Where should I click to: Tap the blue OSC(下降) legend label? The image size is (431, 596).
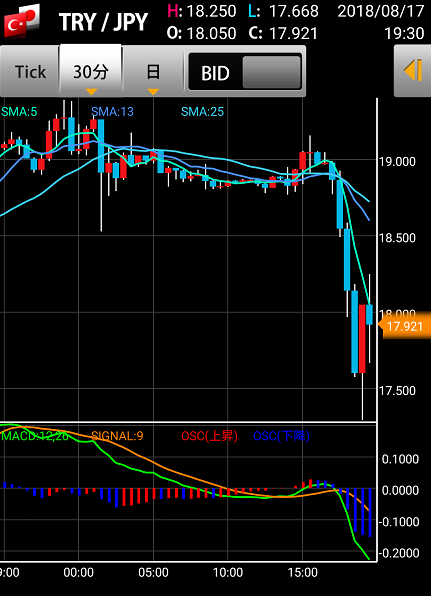coord(281,436)
